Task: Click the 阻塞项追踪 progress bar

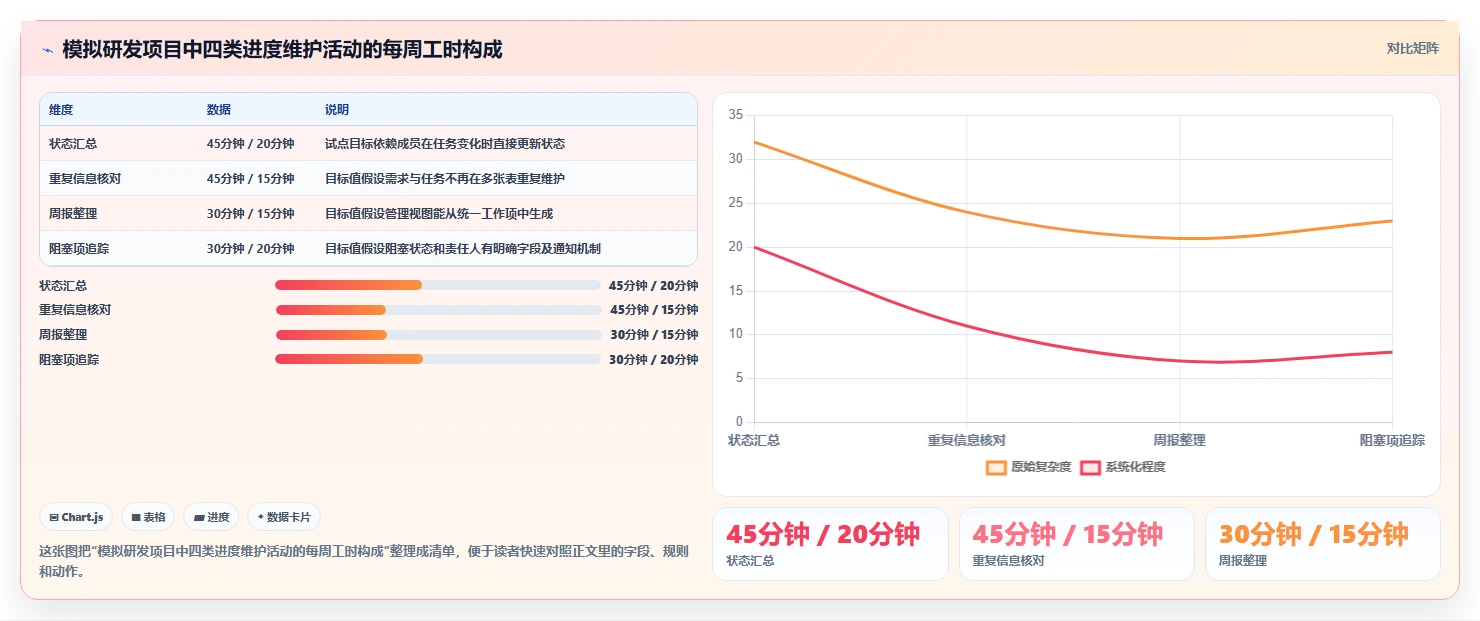Action: (438, 359)
